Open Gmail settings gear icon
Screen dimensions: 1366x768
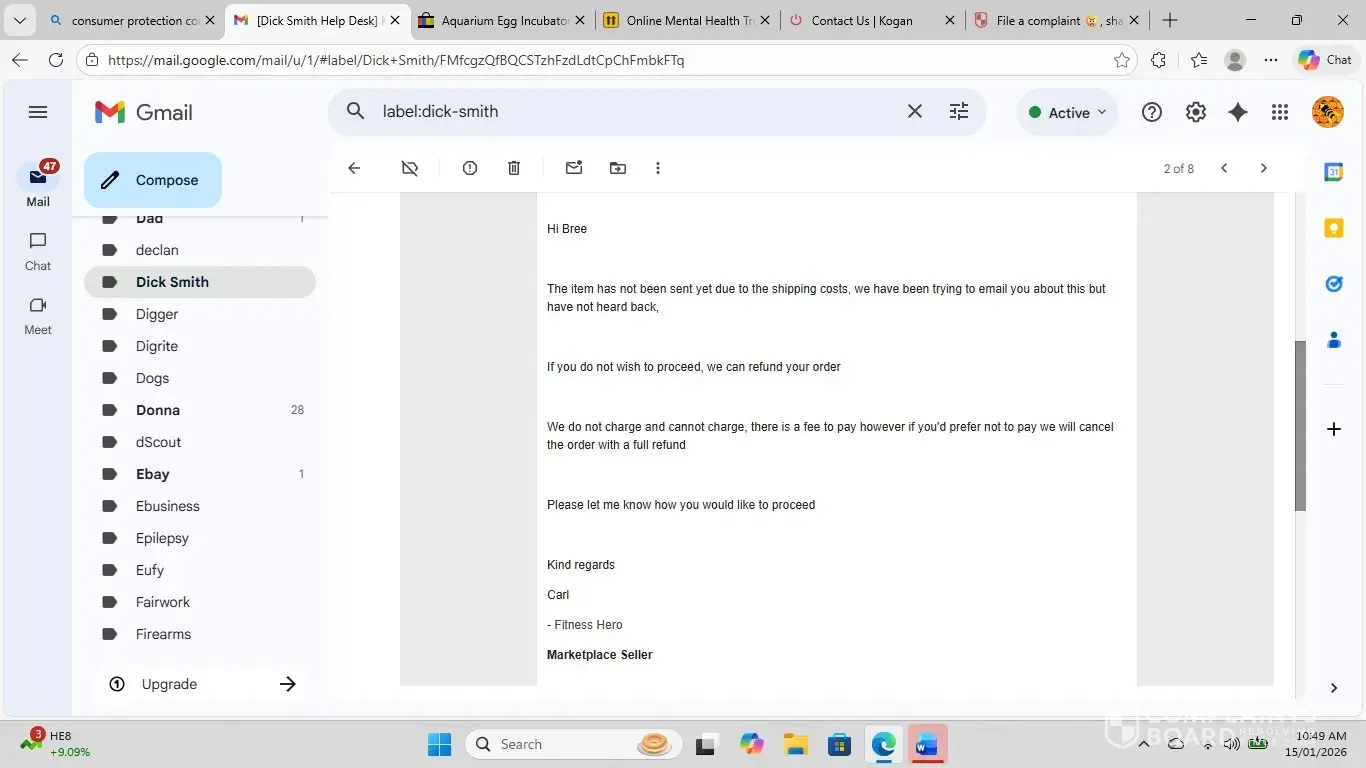click(x=1196, y=112)
